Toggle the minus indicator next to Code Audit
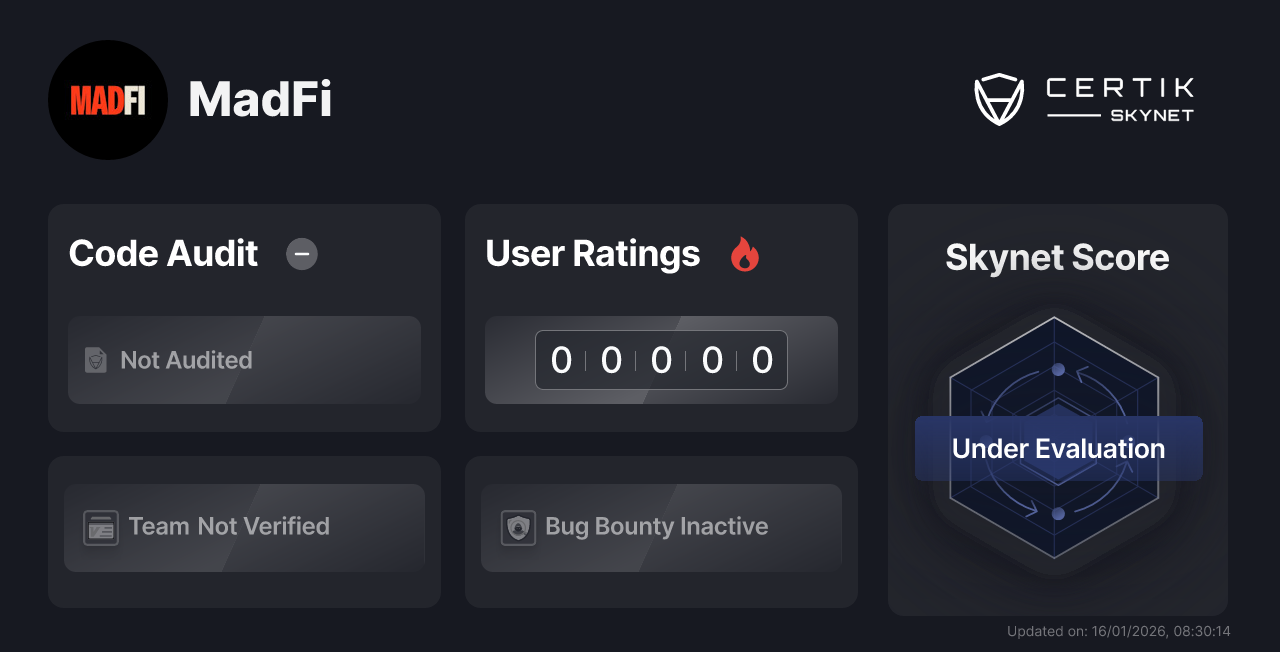 click(x=301, y=254)
